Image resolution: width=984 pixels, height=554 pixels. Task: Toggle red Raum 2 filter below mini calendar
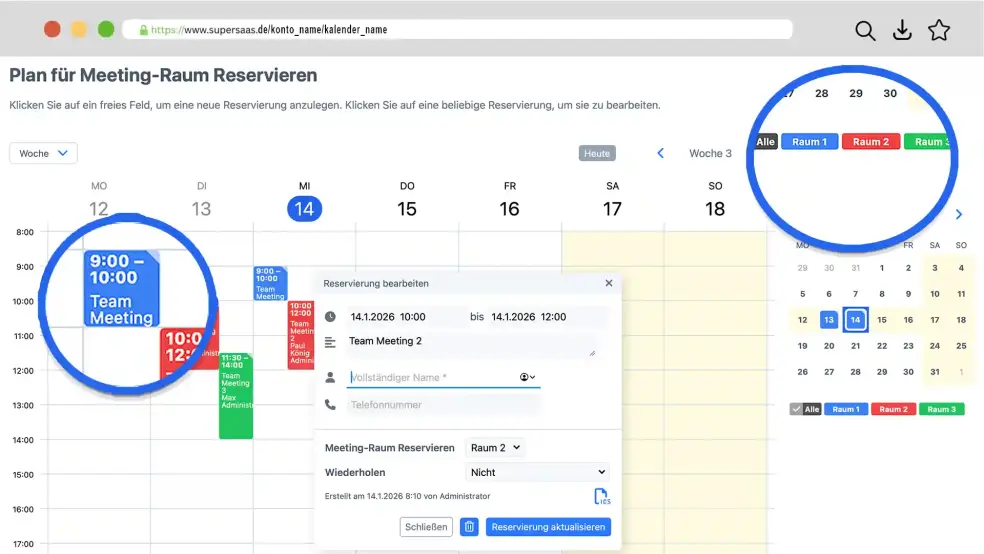(x=893, y=409)
